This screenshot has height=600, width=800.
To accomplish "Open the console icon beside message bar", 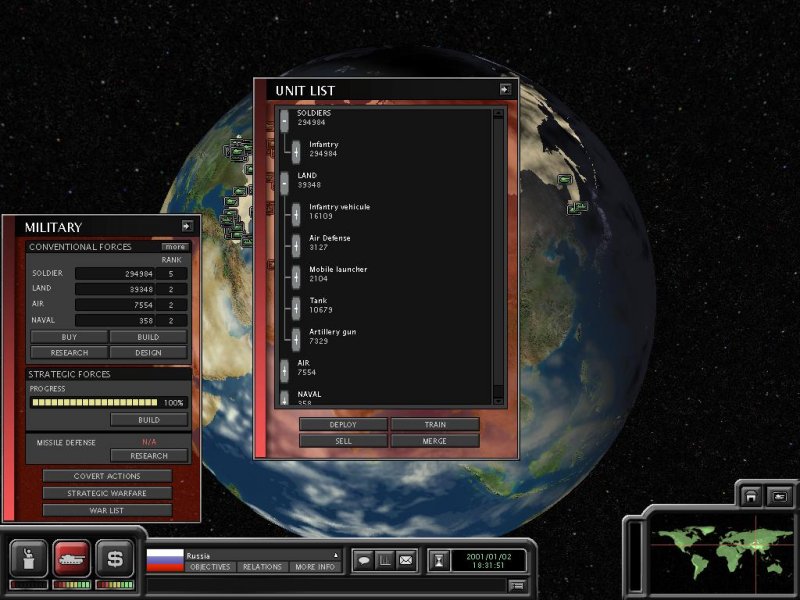I will [x=517, y=586].
